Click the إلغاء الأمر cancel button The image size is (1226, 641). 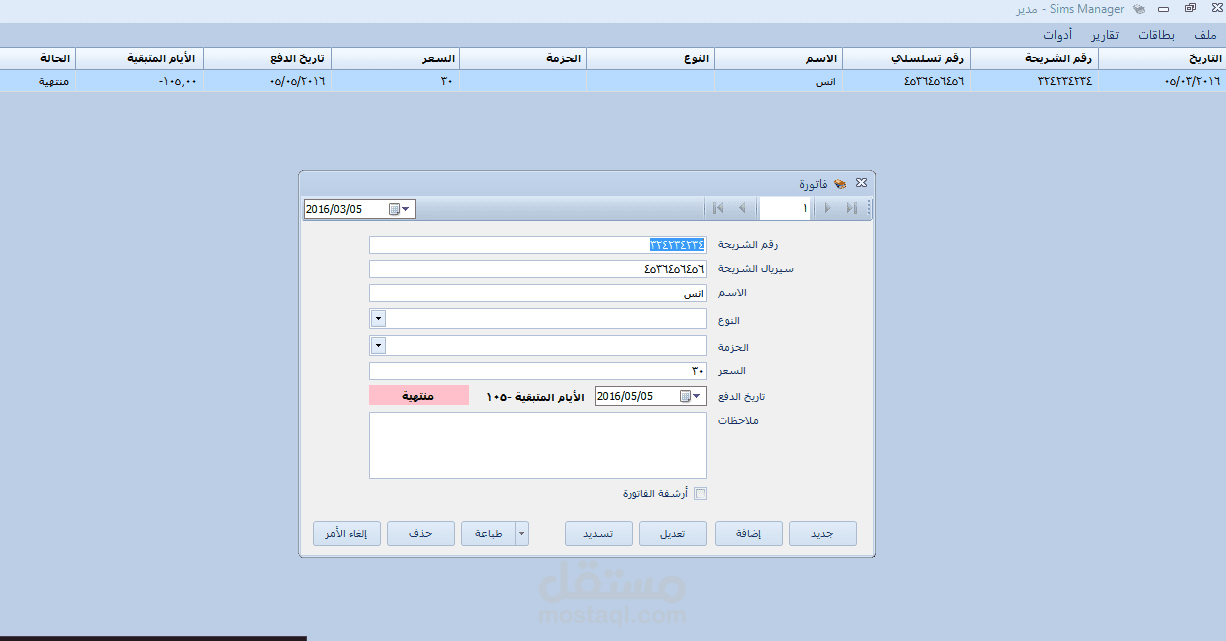pyautogui.click(x=346, y=533)
